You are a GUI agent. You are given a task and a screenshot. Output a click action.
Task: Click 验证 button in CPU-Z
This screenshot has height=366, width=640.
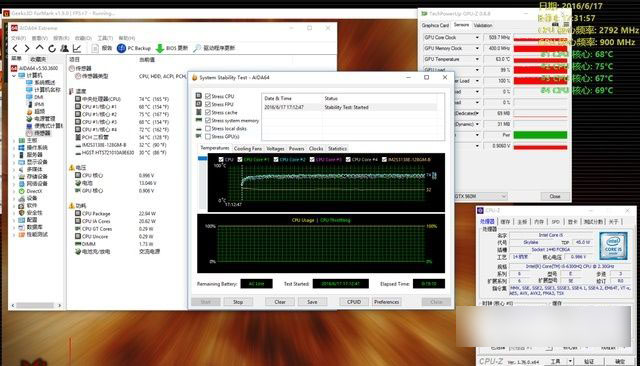click(x=589, y=362)
